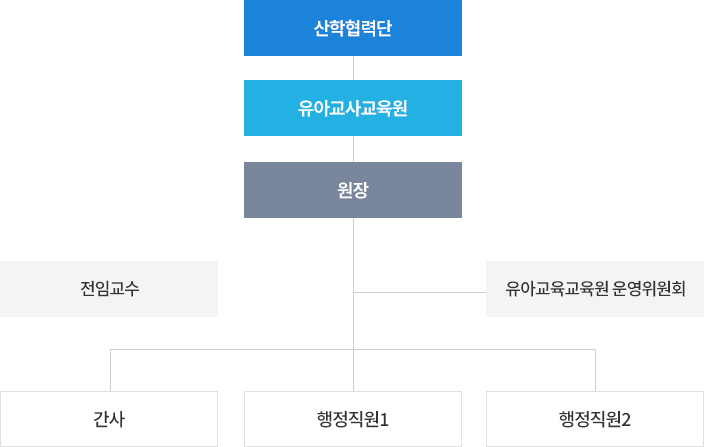The width and height of the screenshot is (704, 447).
Task: Open the 유아교육교육원 운영위원회 box
Action: tap(595, 289)
